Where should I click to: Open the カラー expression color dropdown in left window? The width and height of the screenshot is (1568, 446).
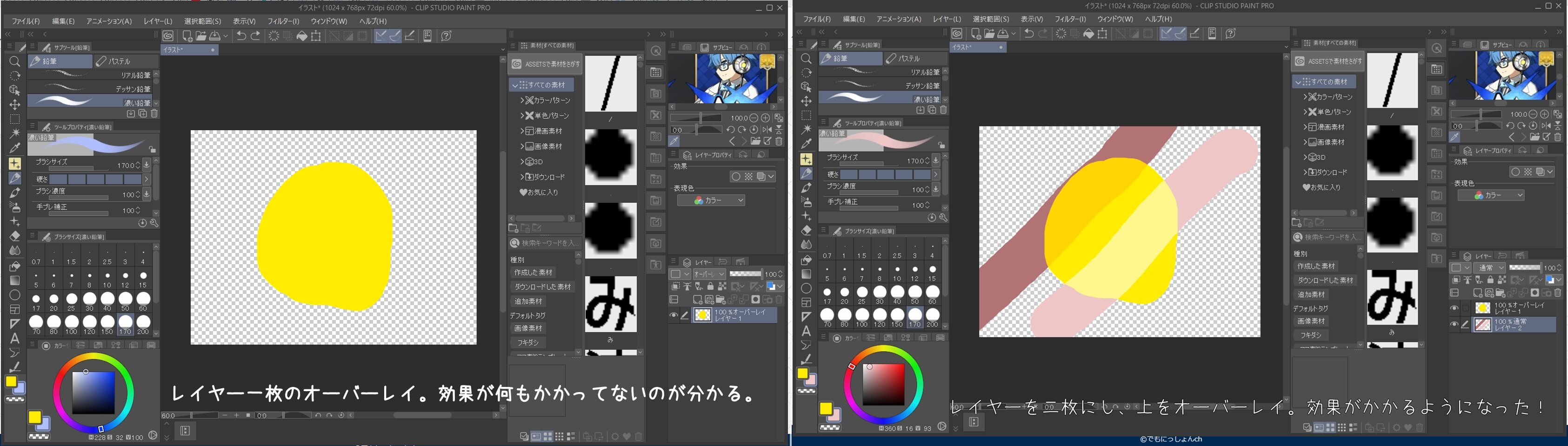[x=711, y=200]
